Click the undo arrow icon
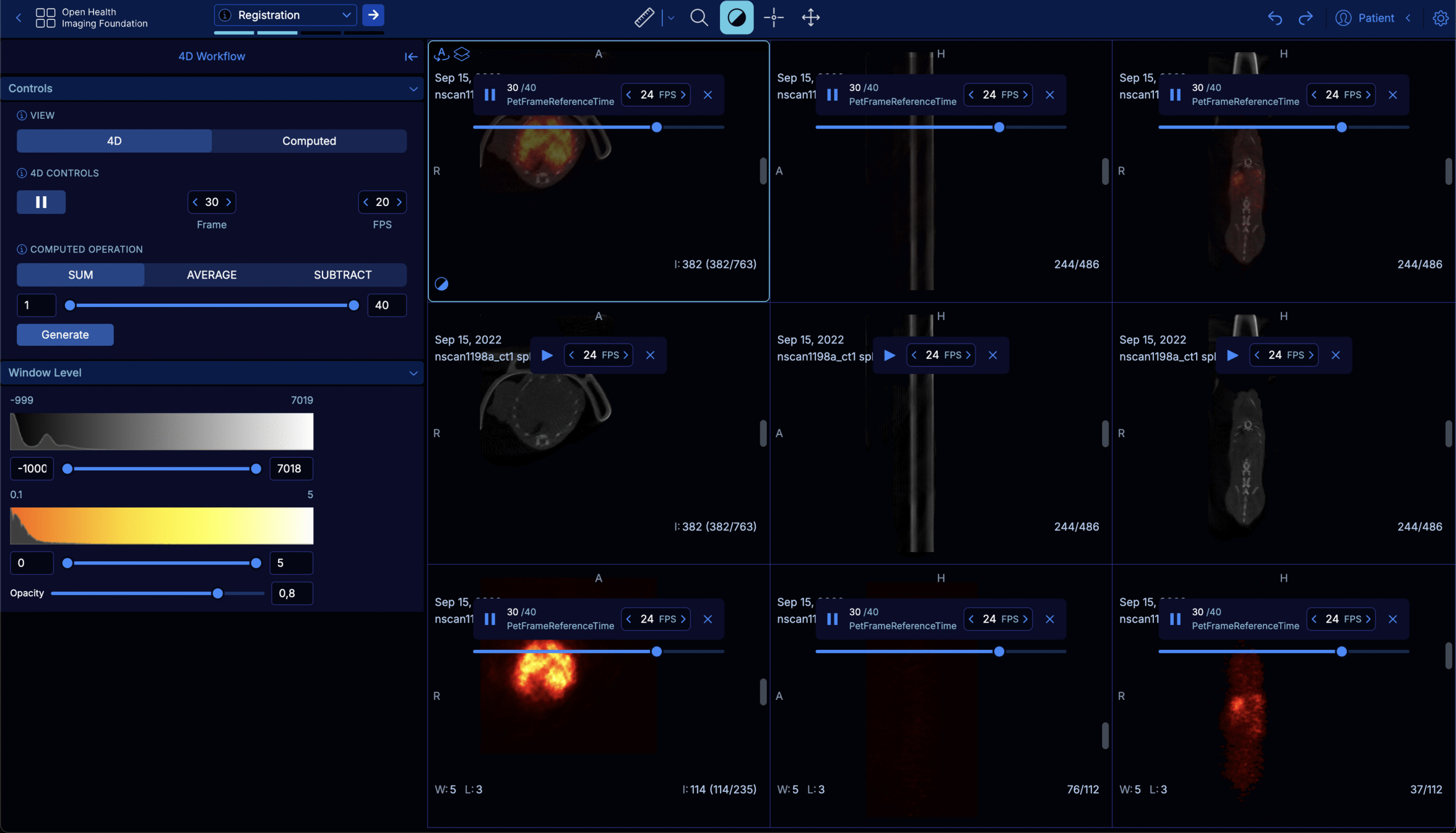 tap(1275, 18)
